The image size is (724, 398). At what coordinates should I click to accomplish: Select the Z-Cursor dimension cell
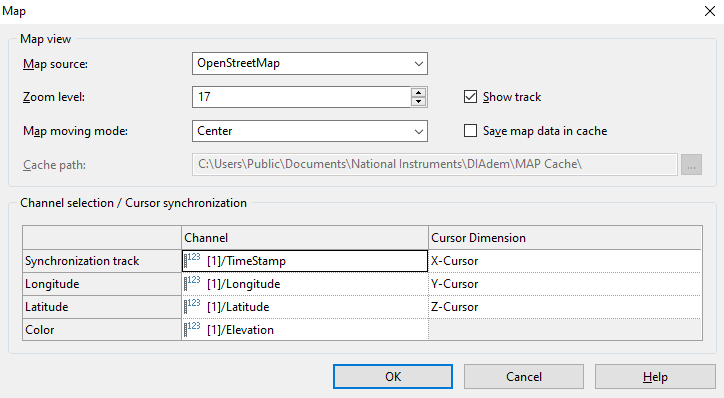565,307
